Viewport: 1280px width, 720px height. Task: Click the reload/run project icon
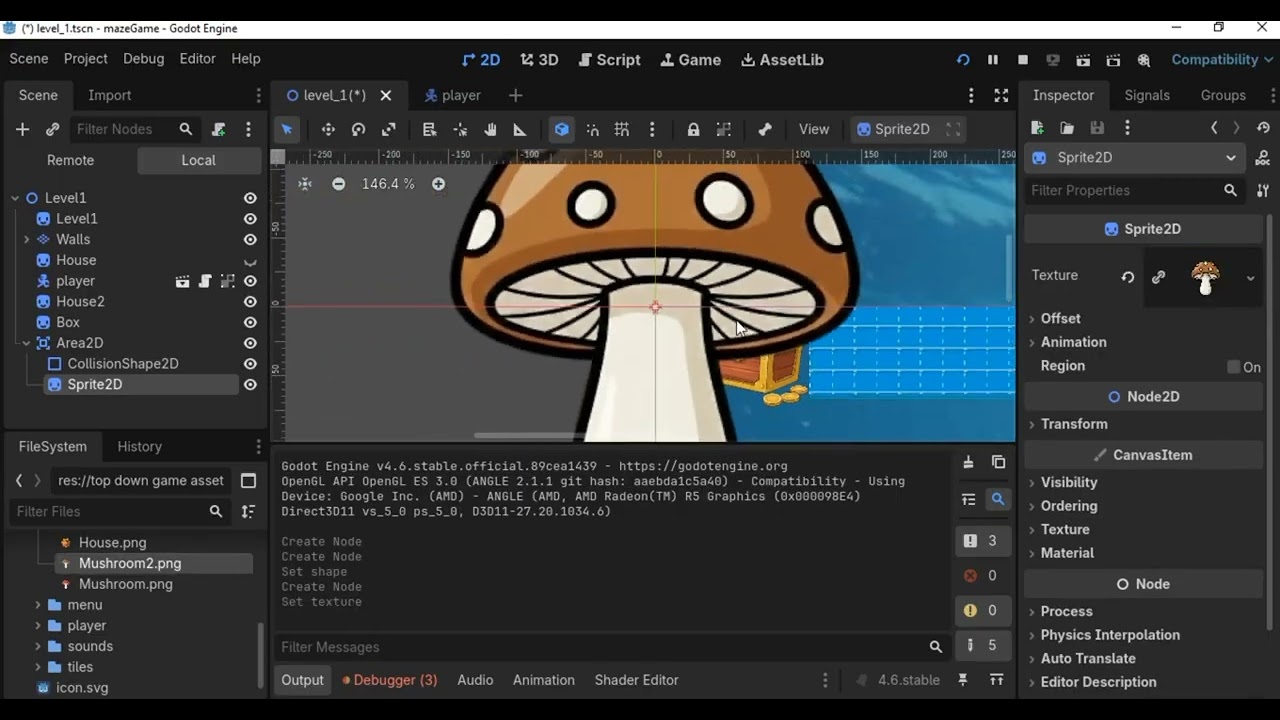point(963,60)
